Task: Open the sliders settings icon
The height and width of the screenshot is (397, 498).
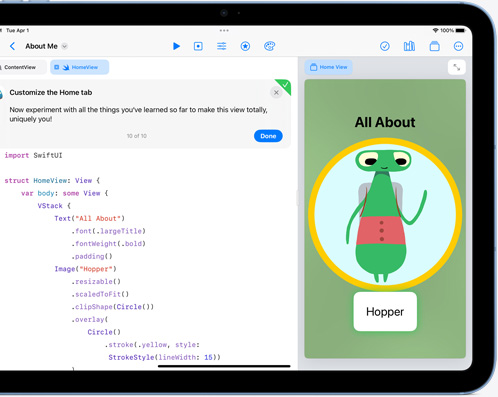Action: tap(222, 46)
